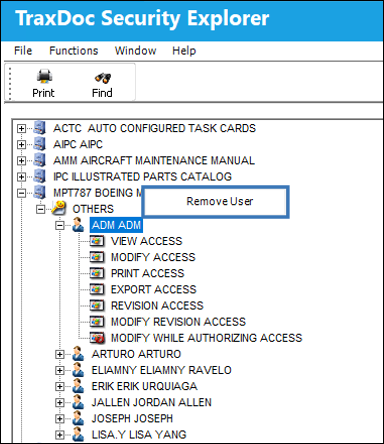Open the File menu
The width and height of the screenshot is (384, 444).
tap(23, 51)
